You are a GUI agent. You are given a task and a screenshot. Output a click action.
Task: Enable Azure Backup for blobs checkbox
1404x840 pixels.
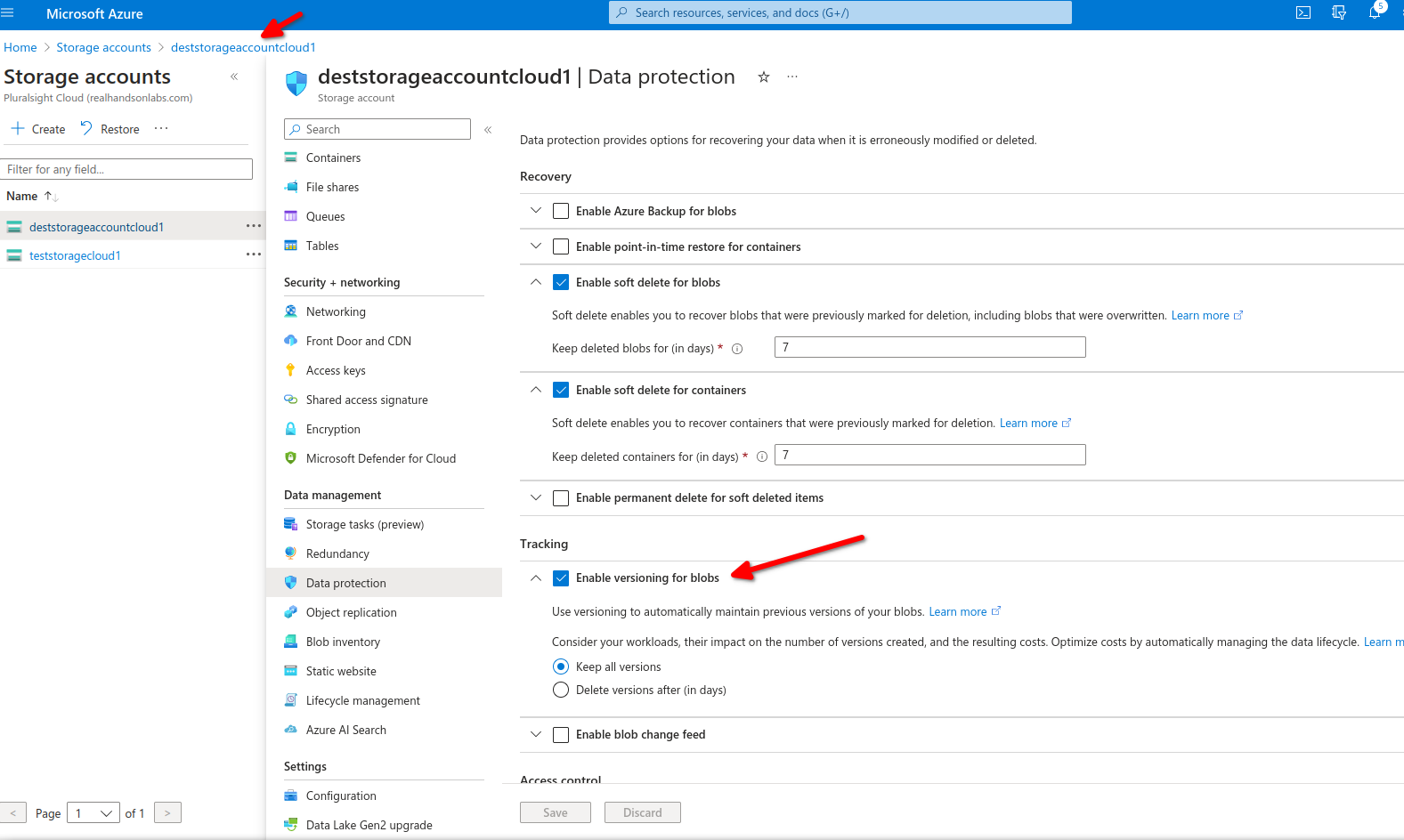561,211
